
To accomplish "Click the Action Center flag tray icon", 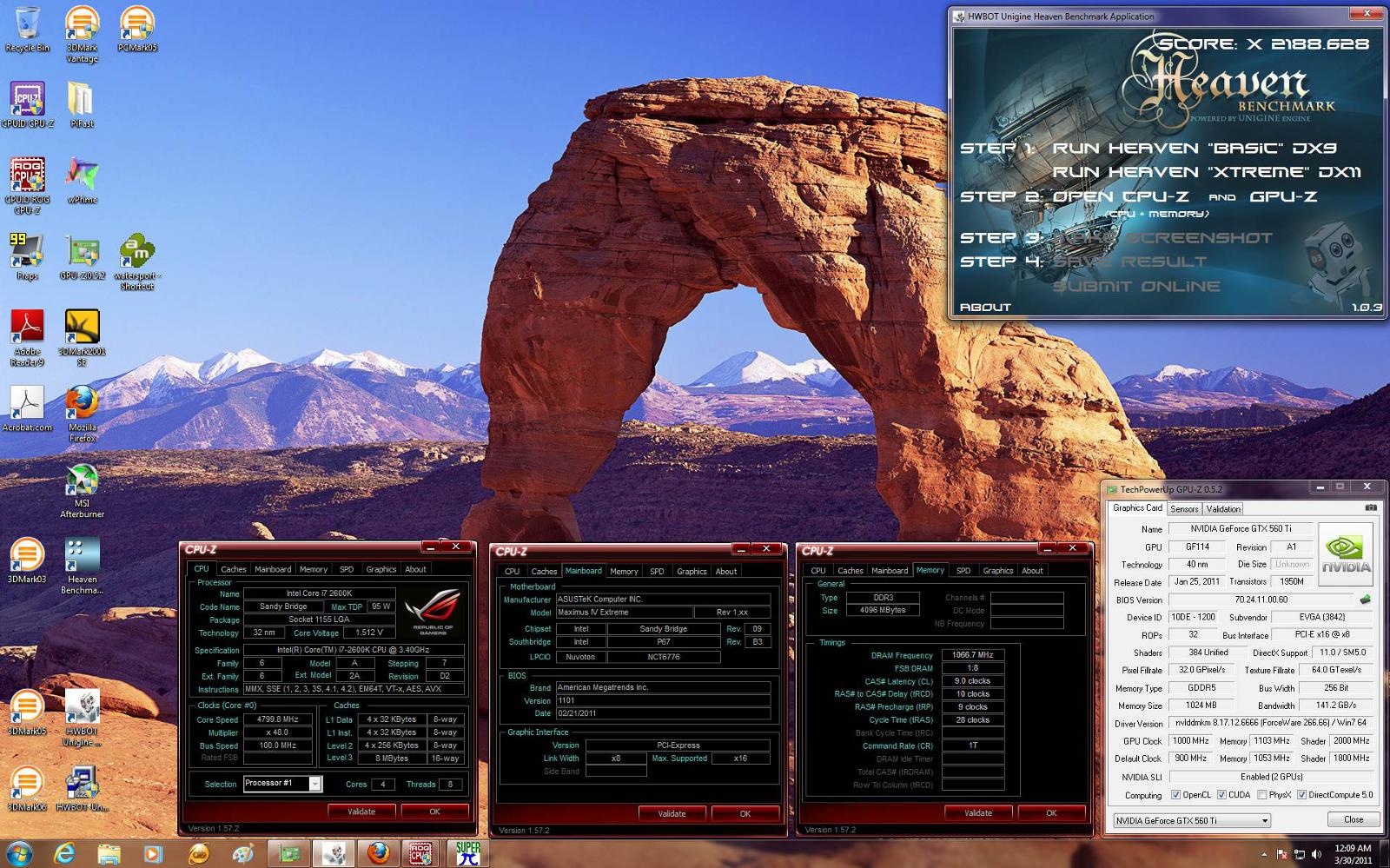I will point(1281,855).
